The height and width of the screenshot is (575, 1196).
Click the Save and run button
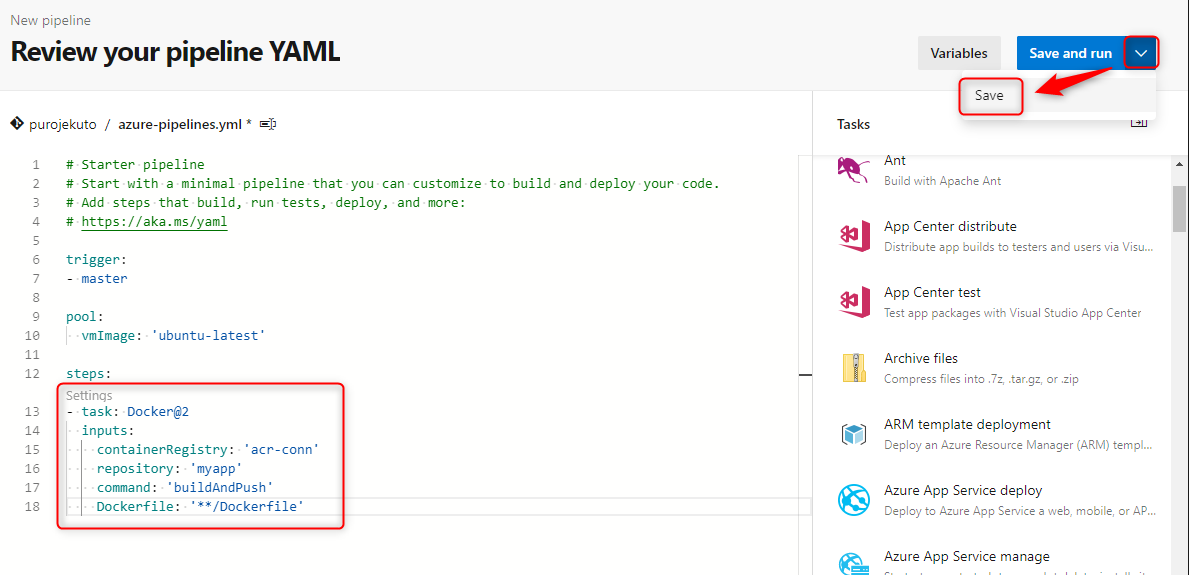pos(1070,53)
